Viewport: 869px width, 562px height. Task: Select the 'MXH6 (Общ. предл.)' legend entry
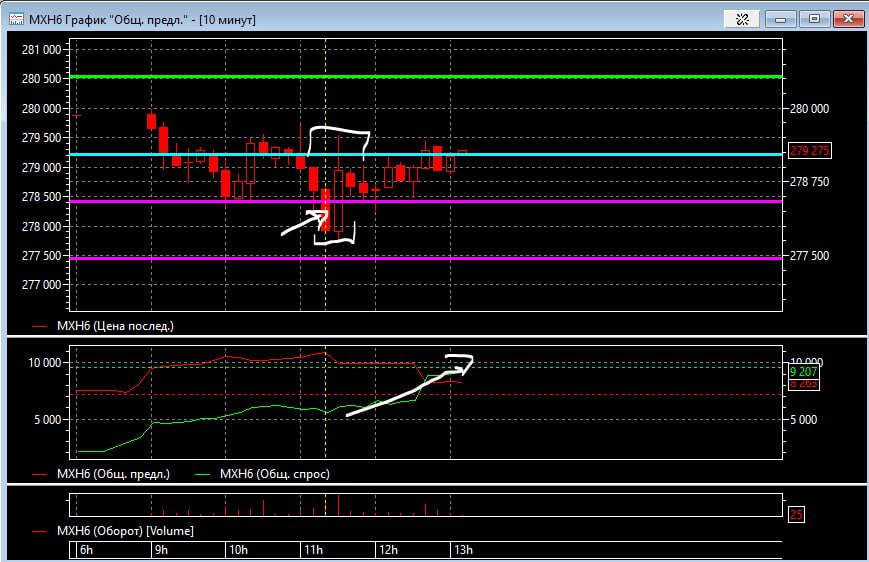[x=113, y=473]
